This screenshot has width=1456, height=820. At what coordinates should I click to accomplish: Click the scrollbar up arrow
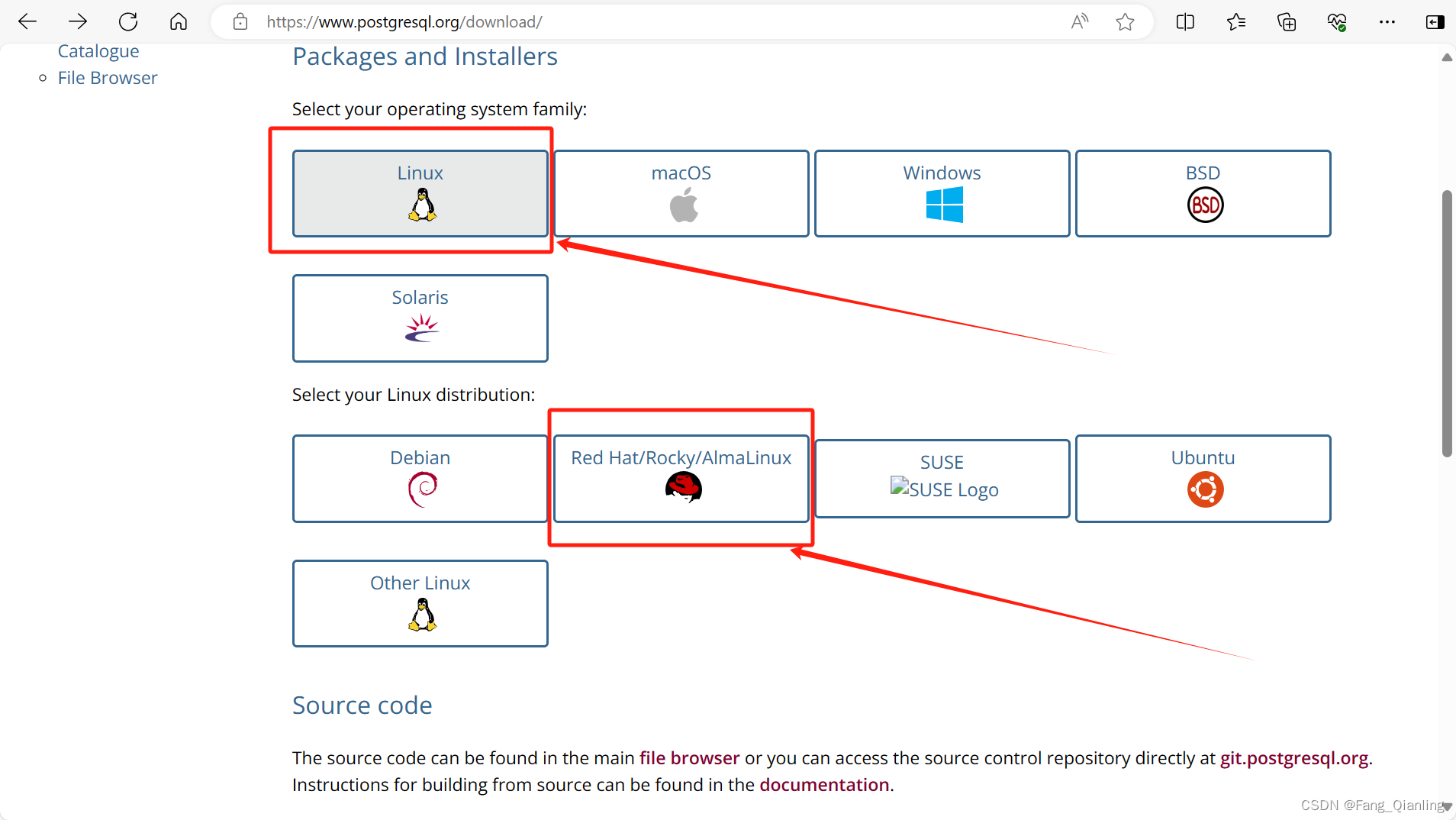point(1447,57)
